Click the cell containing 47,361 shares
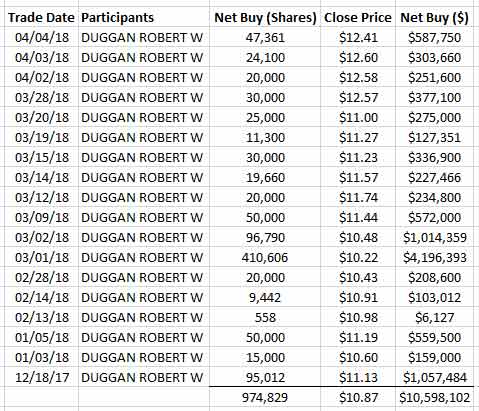This screenshot has height=411, width=479. (x=265, y=37)
